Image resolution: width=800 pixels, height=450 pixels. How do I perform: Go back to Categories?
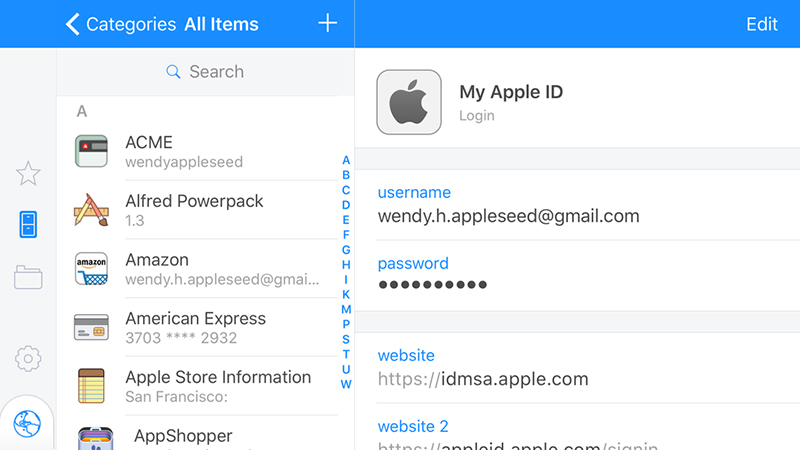(121, 24)
